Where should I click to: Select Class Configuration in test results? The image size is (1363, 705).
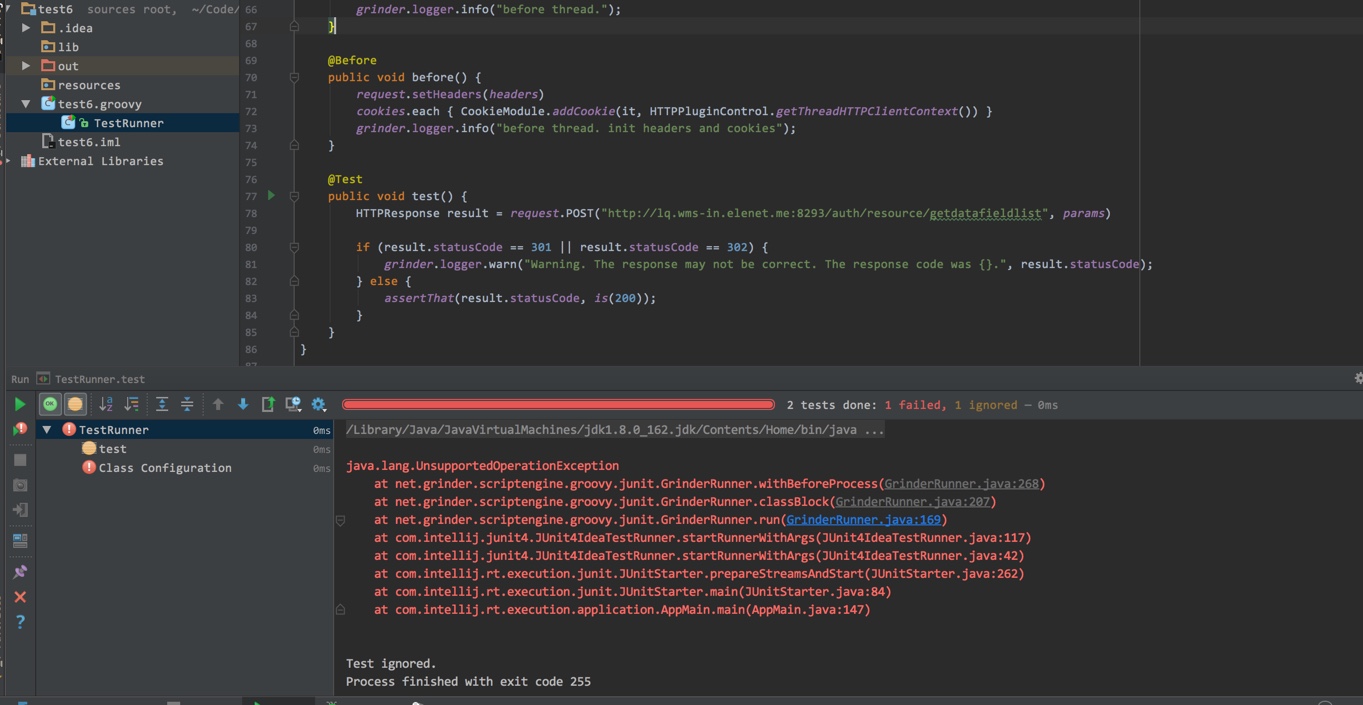pyautogui.click(x=164, y=468)
